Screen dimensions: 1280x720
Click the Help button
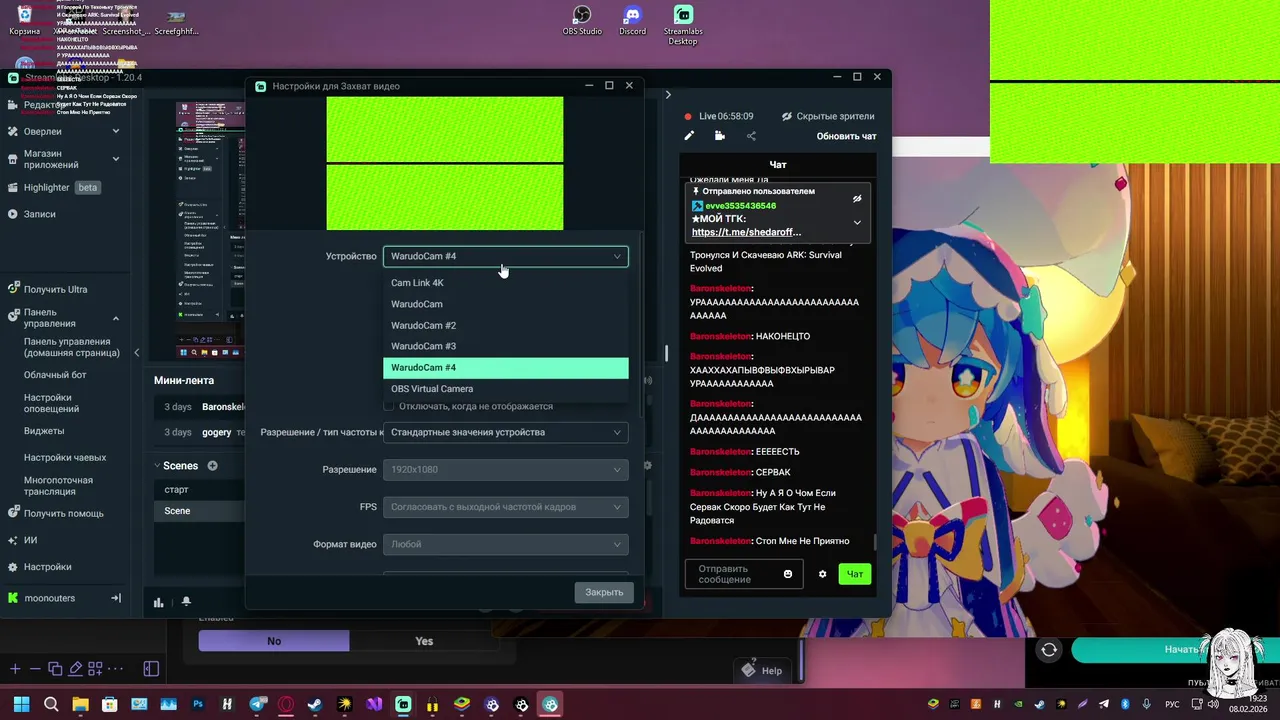762,671
